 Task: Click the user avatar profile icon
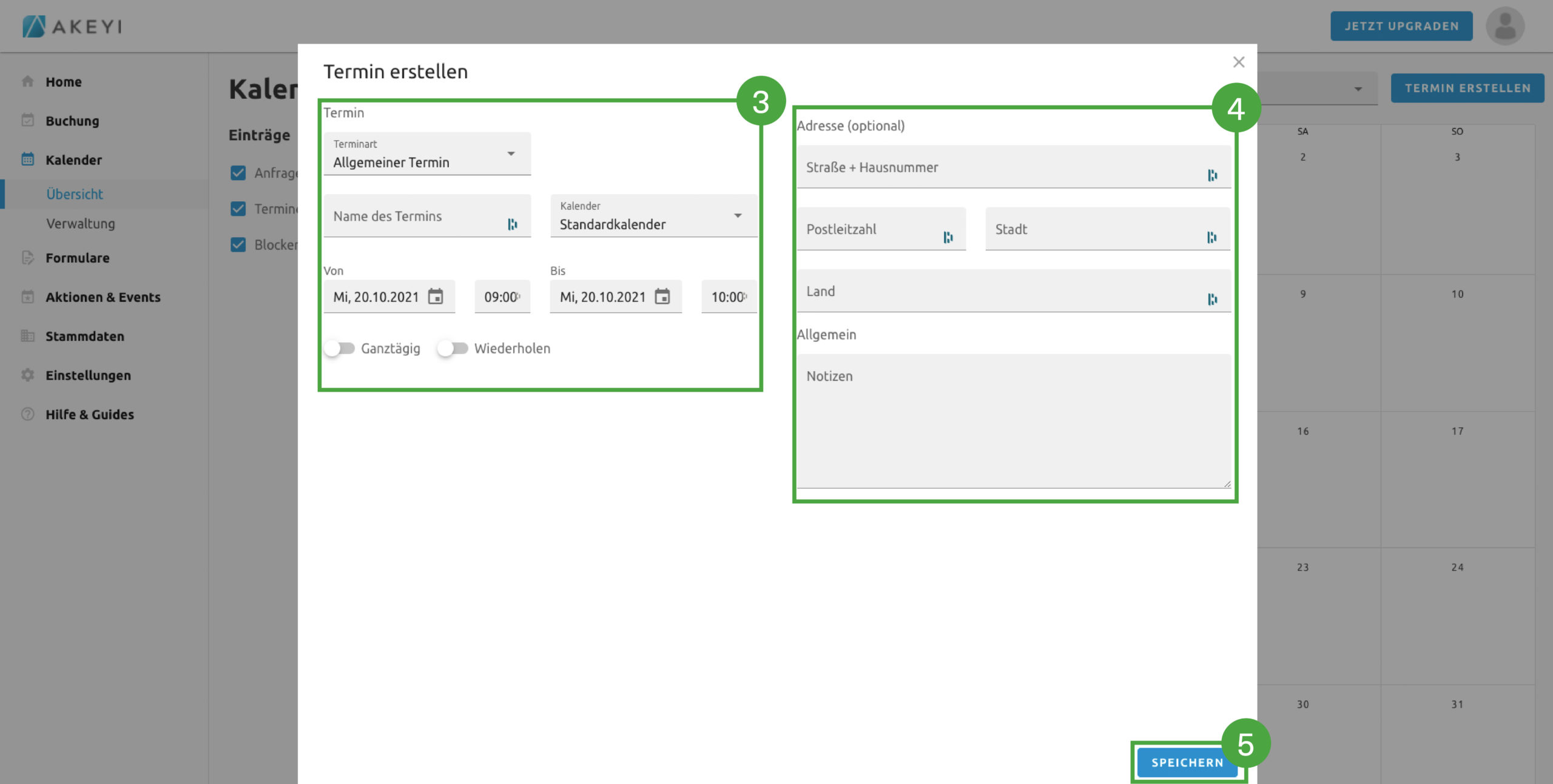tap(1504, 26)
